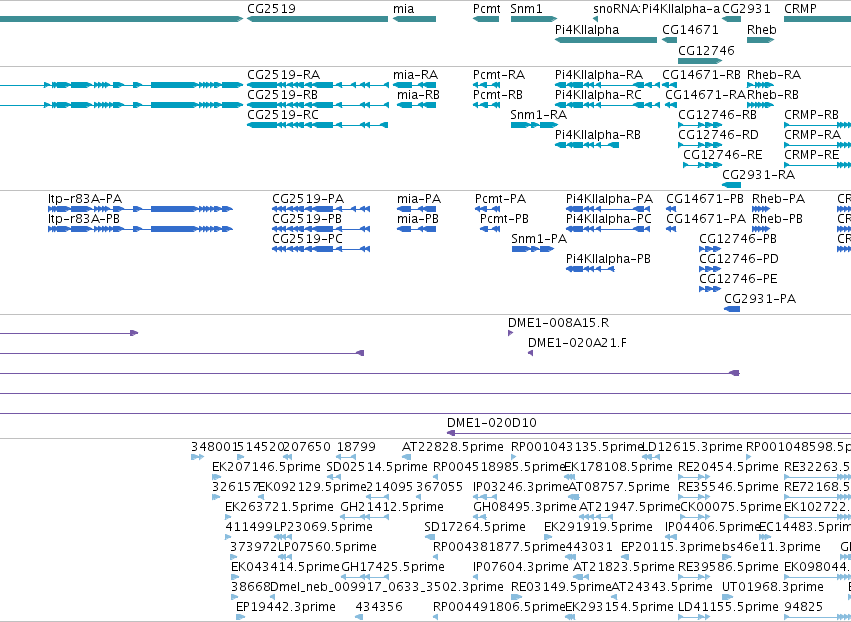Select protein mia-PA
The width and height of the screenshot is (851, 622).
[x=416, y=209]
